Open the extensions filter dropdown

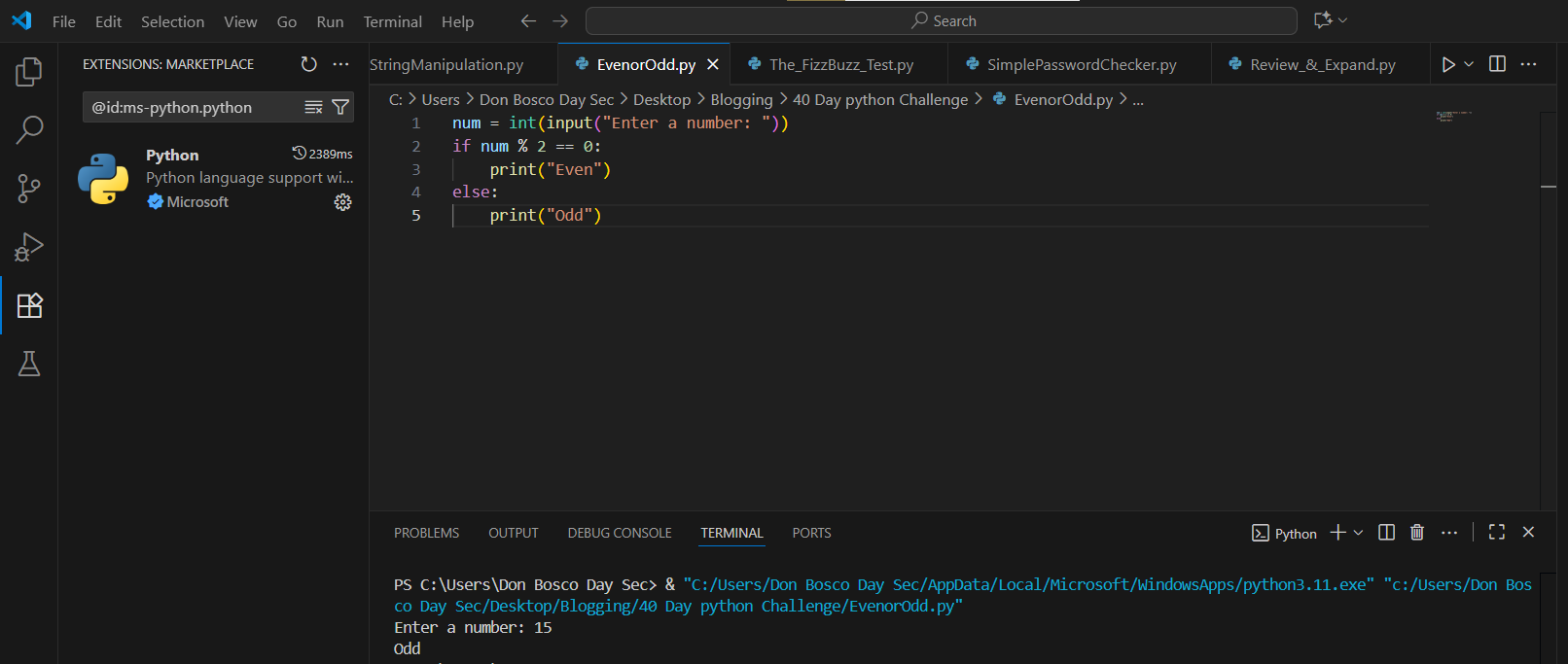click(x=340, y=107)
